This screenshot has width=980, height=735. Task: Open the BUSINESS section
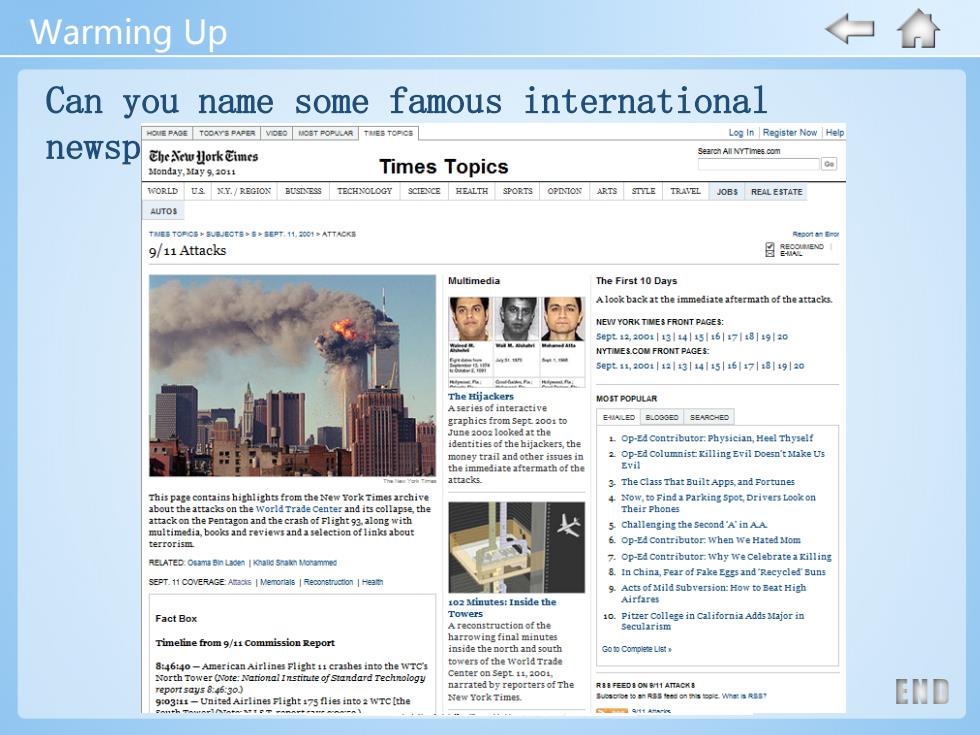click(303, 191)
